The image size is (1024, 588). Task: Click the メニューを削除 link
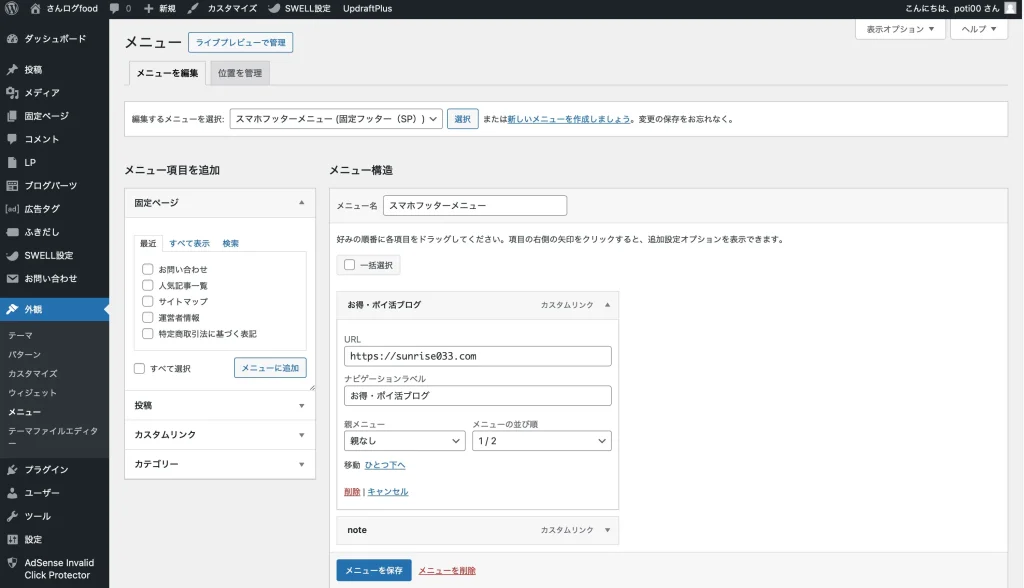tap(447, 570)
